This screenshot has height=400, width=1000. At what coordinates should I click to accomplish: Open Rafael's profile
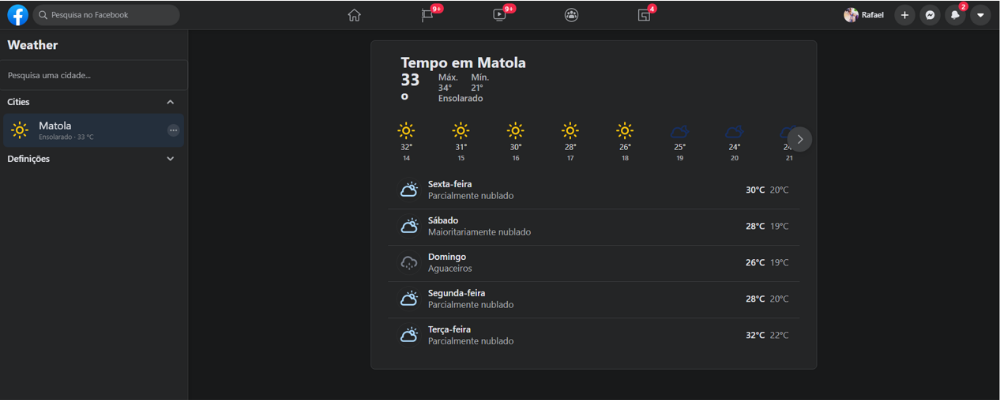(864, 15)
